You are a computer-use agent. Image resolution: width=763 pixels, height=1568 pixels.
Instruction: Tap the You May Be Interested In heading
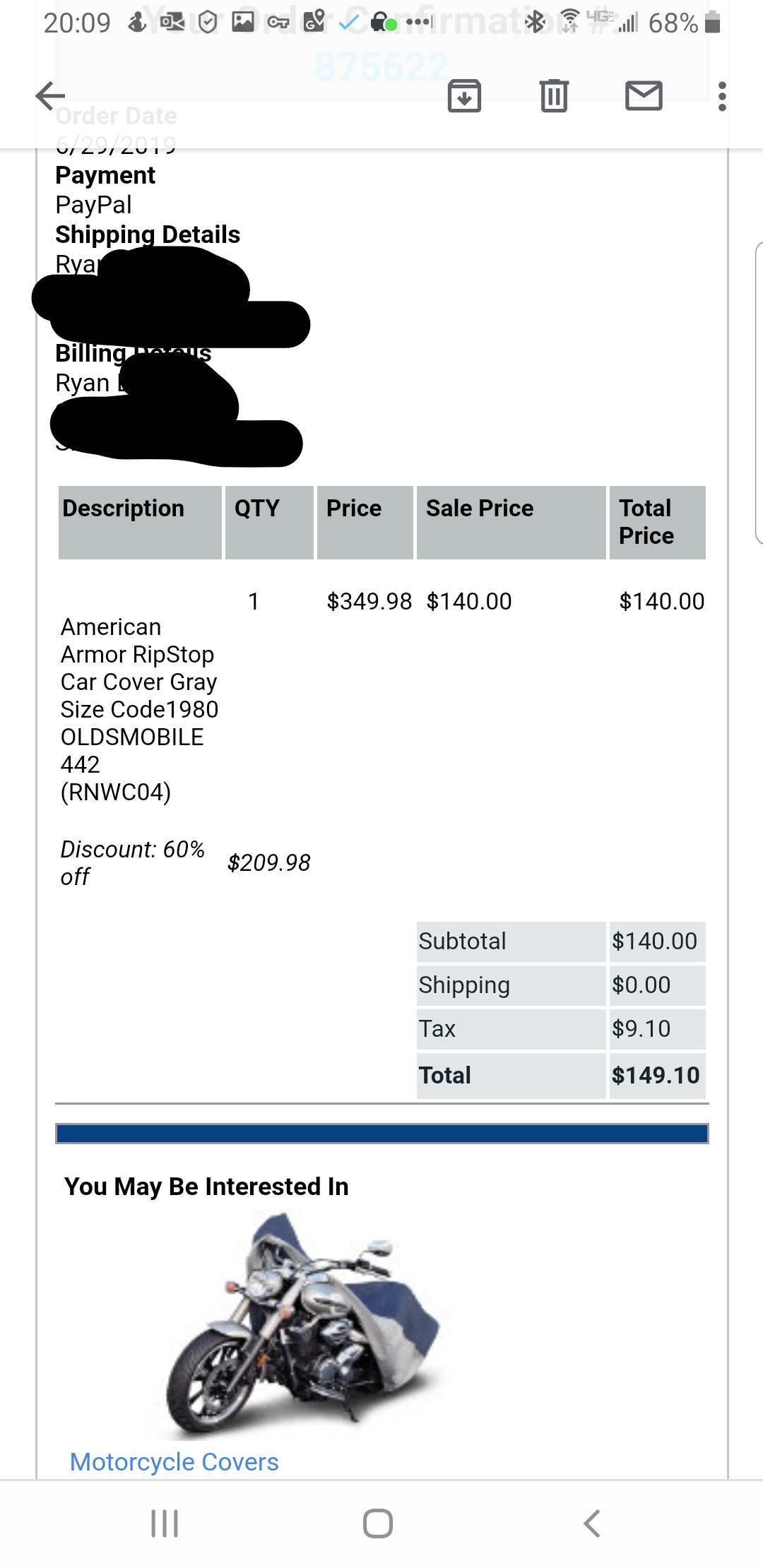(x=206, y=1187)
